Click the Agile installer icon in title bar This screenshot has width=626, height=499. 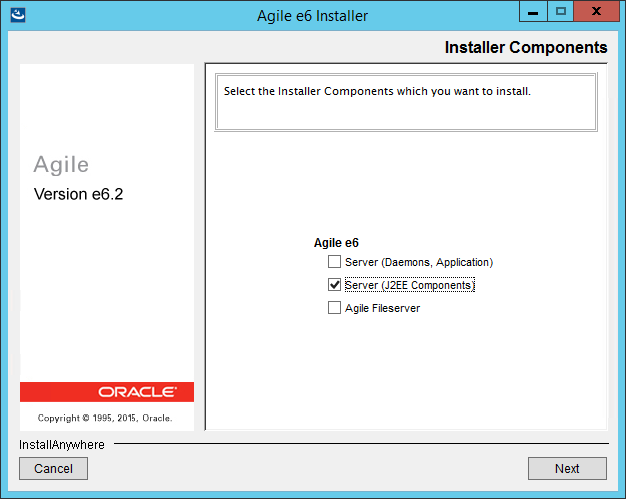(x=18, y=15)
